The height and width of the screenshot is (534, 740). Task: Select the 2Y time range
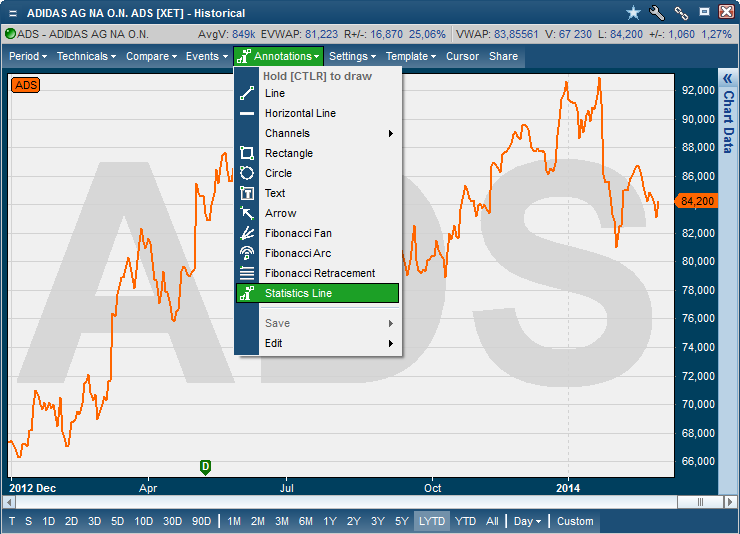(353, 521)
